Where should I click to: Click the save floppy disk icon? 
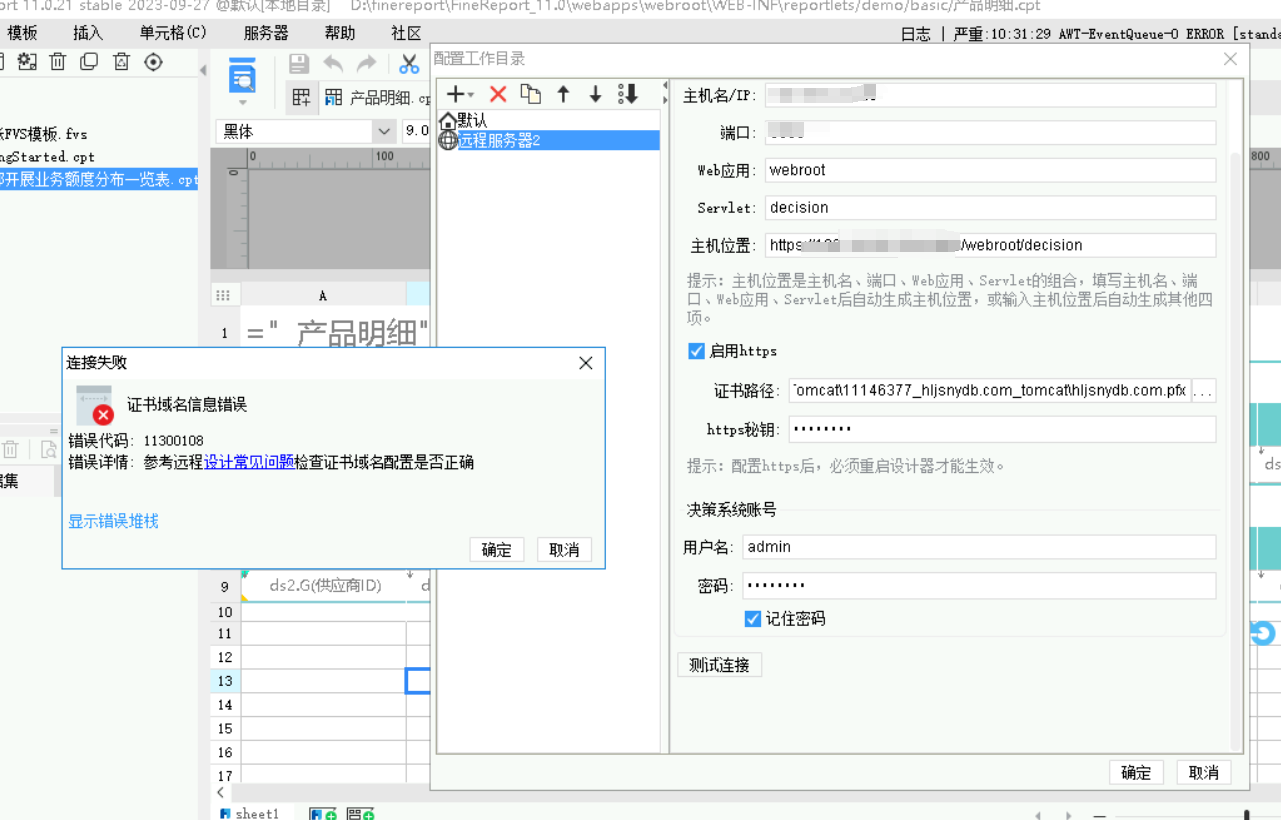tap(298, 64)
